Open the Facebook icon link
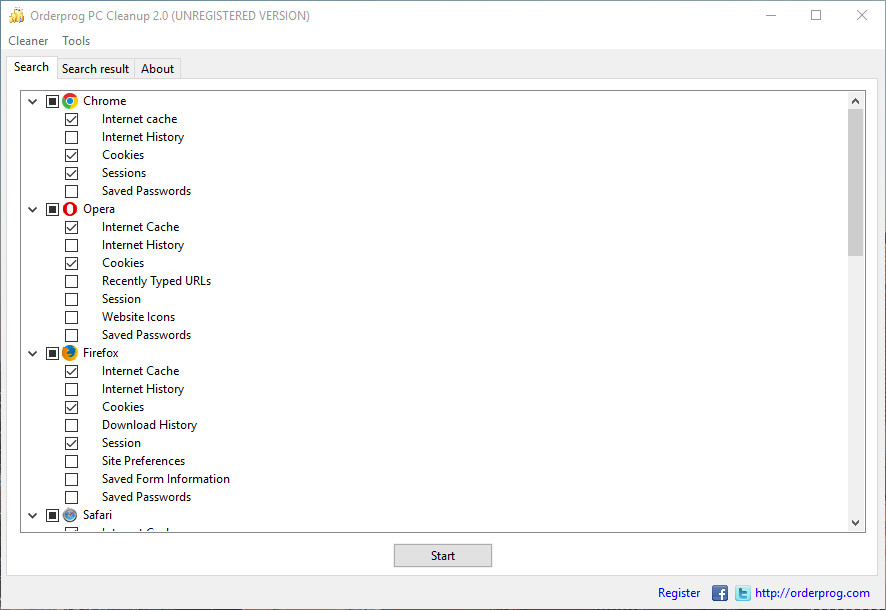The width and height of the screenshot is (886, 610). pos(719,593)
